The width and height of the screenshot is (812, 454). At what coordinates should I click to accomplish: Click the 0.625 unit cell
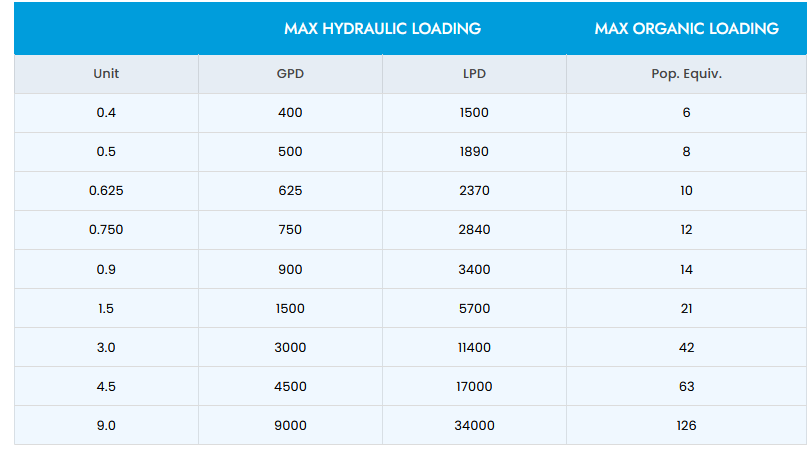click(x=106, y=191)
